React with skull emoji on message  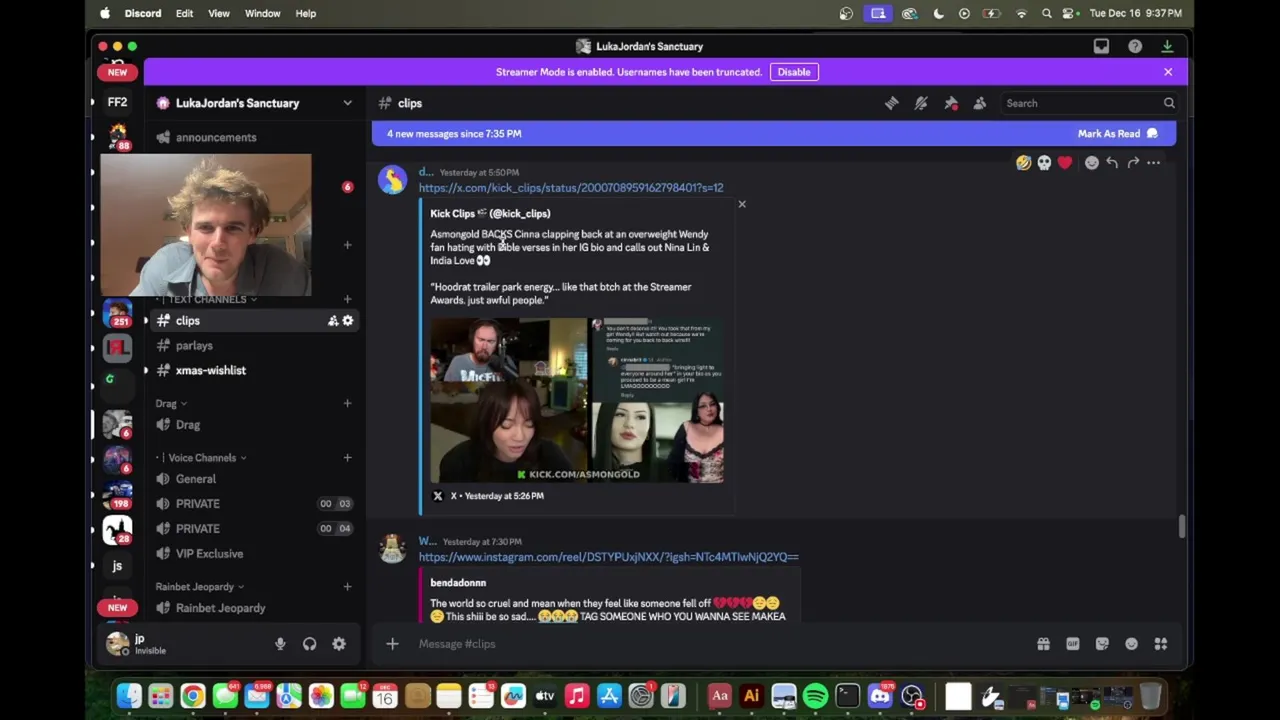pyautogui.click(x=1044, y=163)
